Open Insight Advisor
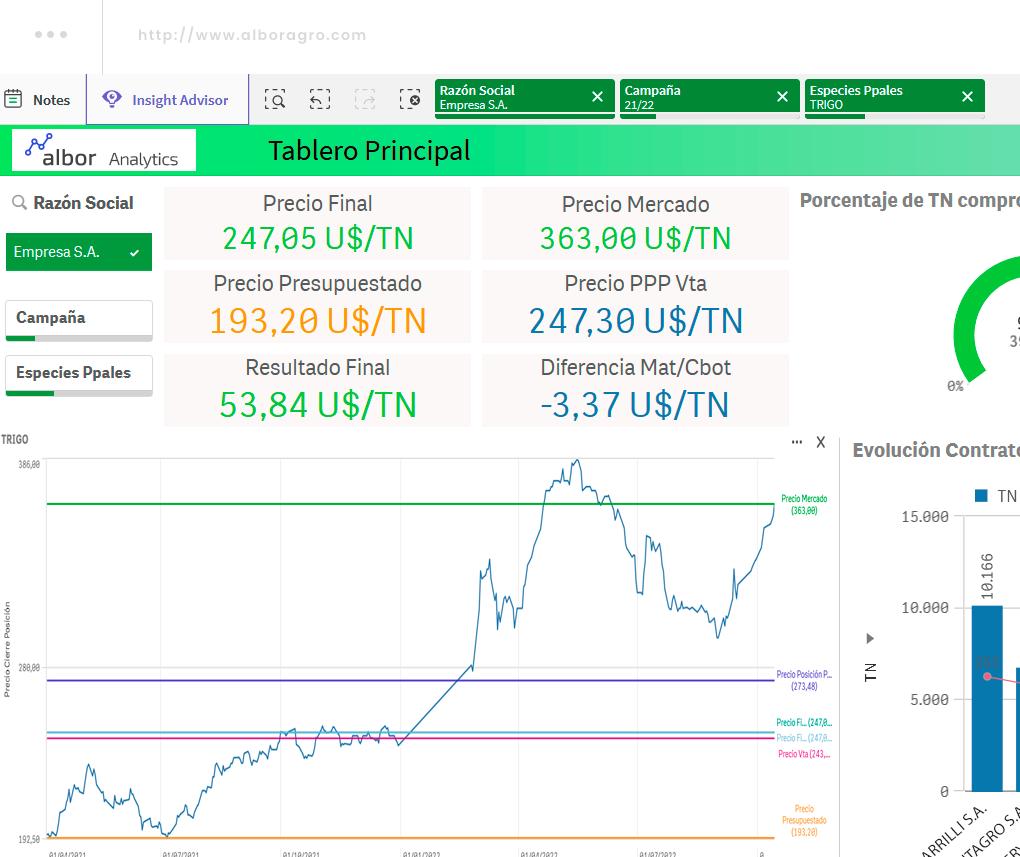The image size is (1020, 857). click(166, 100)
